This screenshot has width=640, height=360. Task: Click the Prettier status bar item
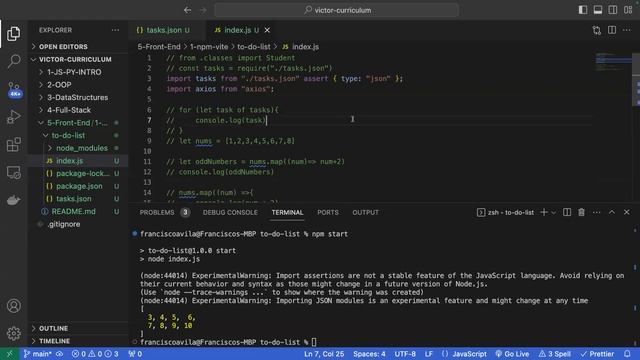coord(597,354)
